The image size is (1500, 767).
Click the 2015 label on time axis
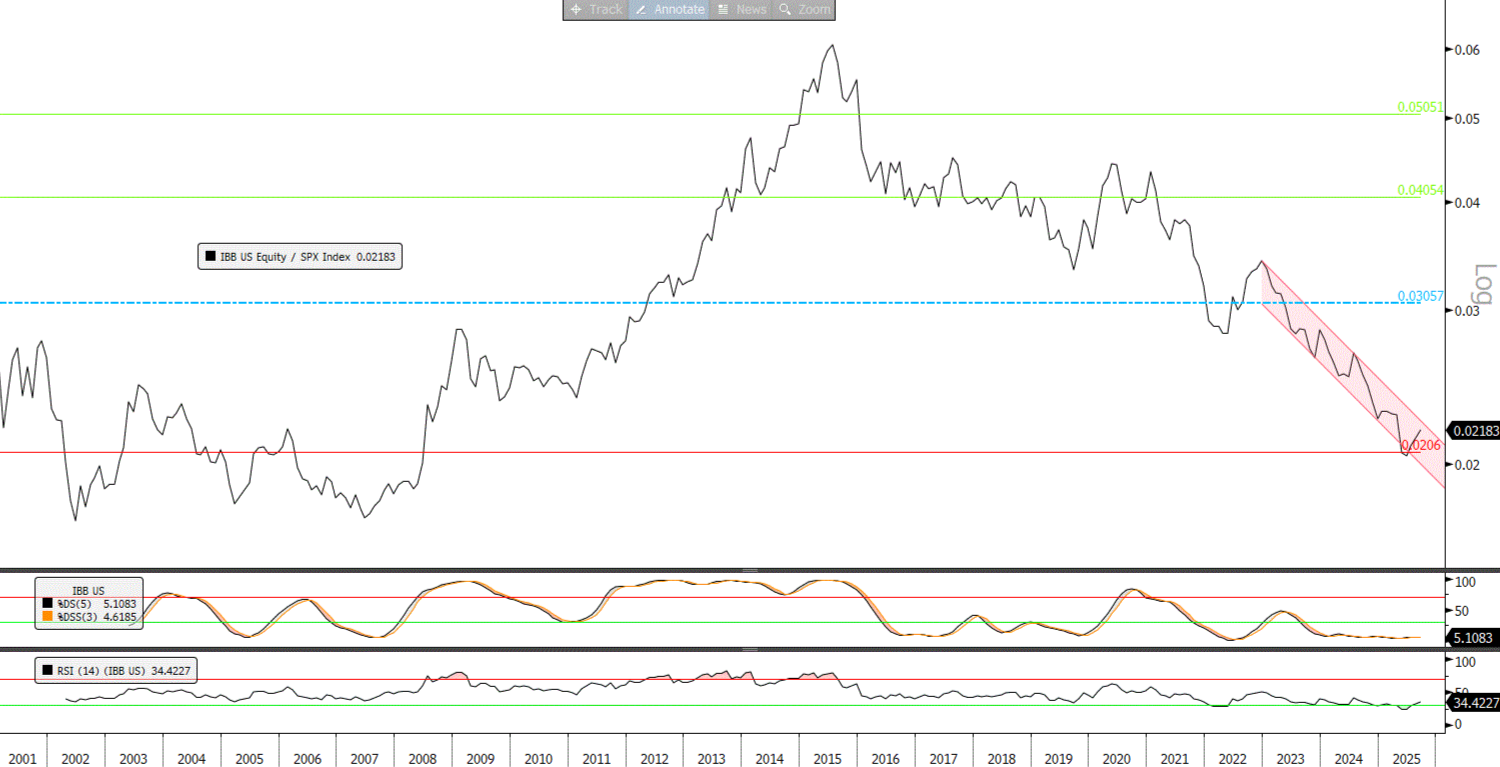click(827, 759)
